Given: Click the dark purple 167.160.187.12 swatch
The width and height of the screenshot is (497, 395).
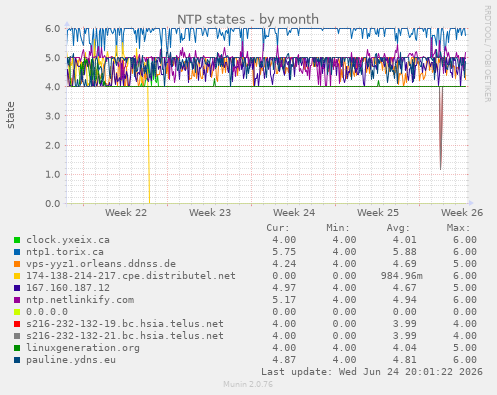Looking at the screenshot, I should [x=17, y=288].
